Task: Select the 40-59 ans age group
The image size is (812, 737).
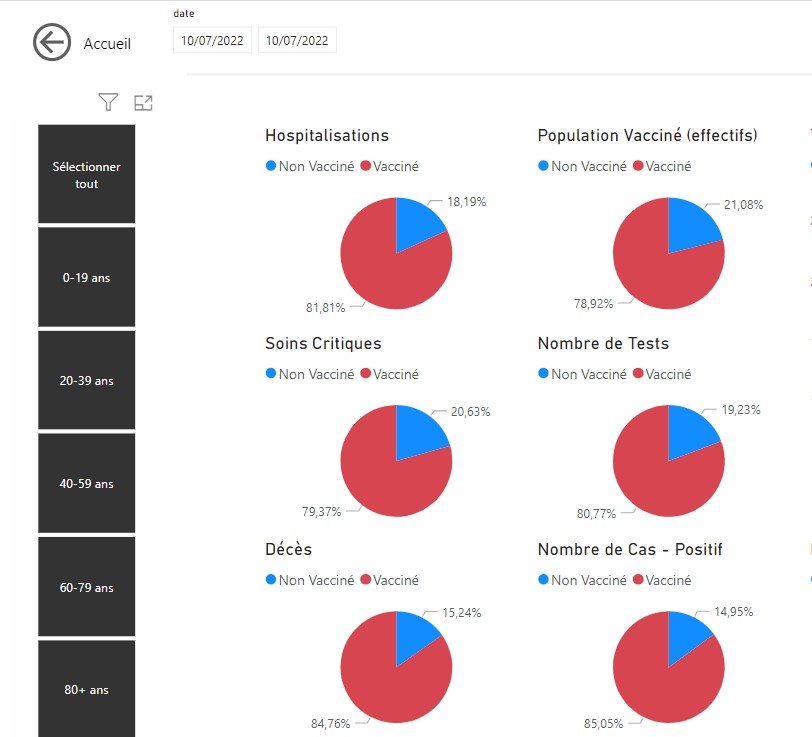Action: coord(87,483)
